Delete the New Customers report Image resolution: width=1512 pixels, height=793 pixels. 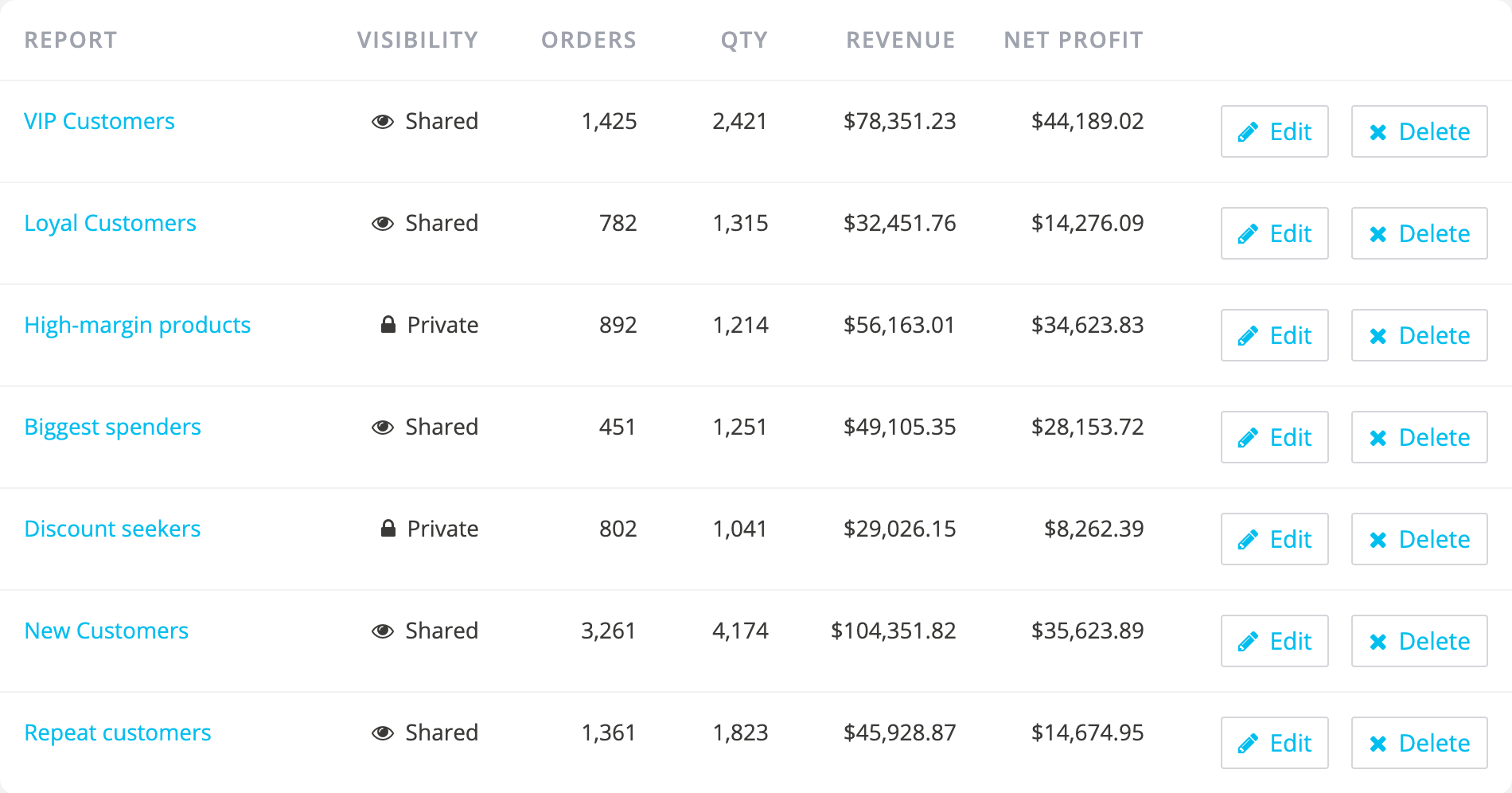(x=1420, y=641)
